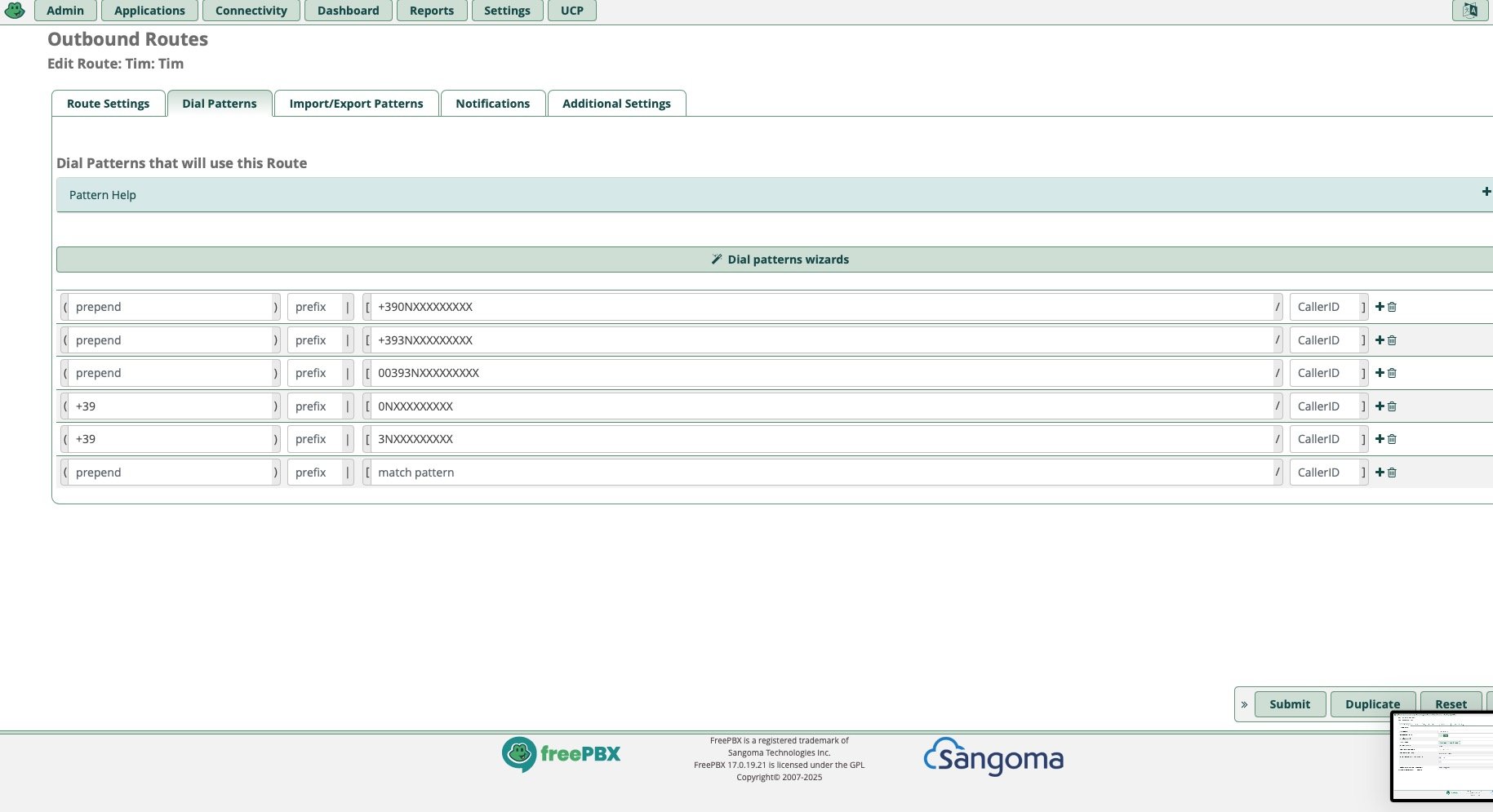Edit the +39 prepend of 0NXXXXXXXXX row
This screenshot has width=1493, height=812.
(x=171, y=406)
